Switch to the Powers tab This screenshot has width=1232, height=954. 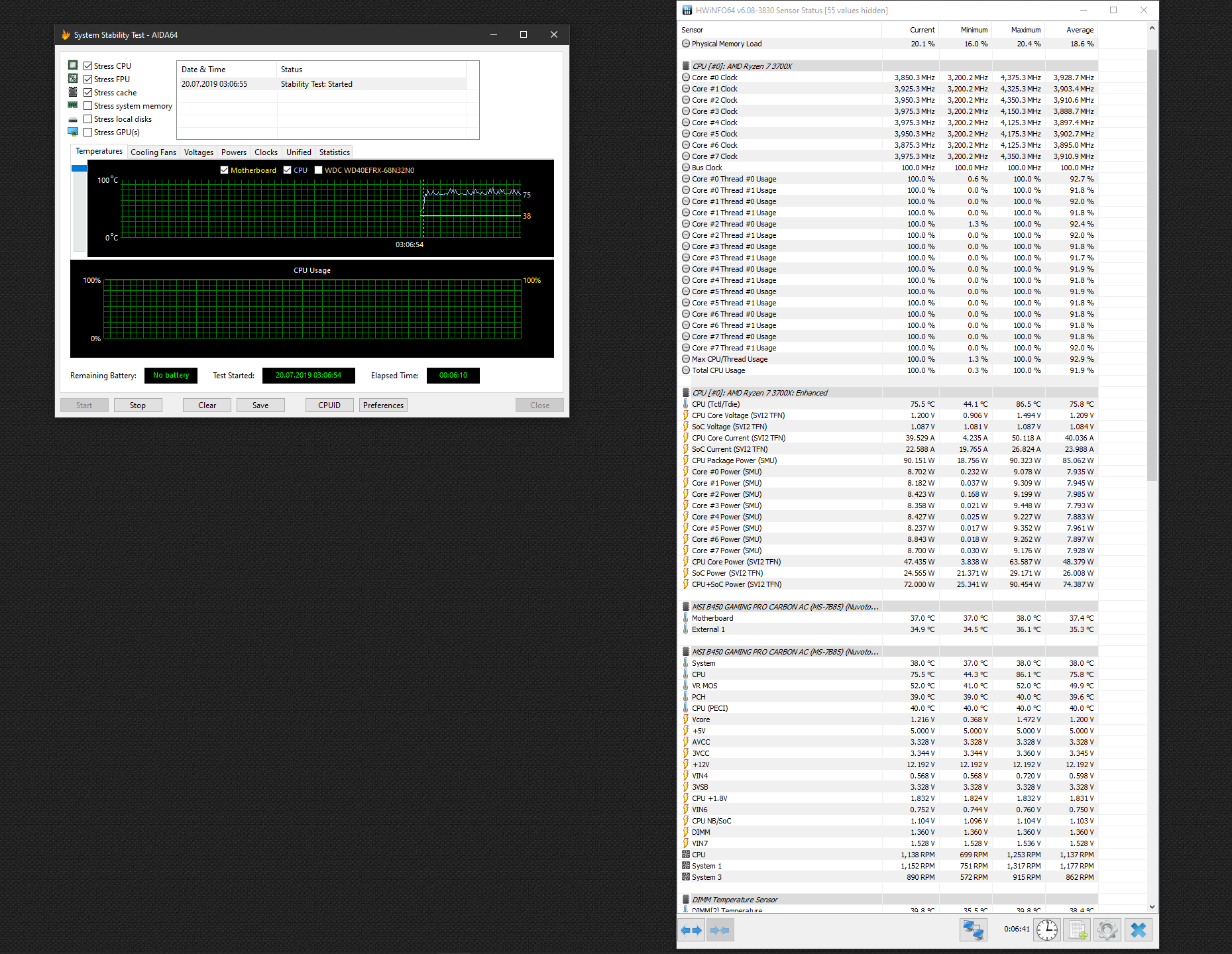tap(234, 152)
